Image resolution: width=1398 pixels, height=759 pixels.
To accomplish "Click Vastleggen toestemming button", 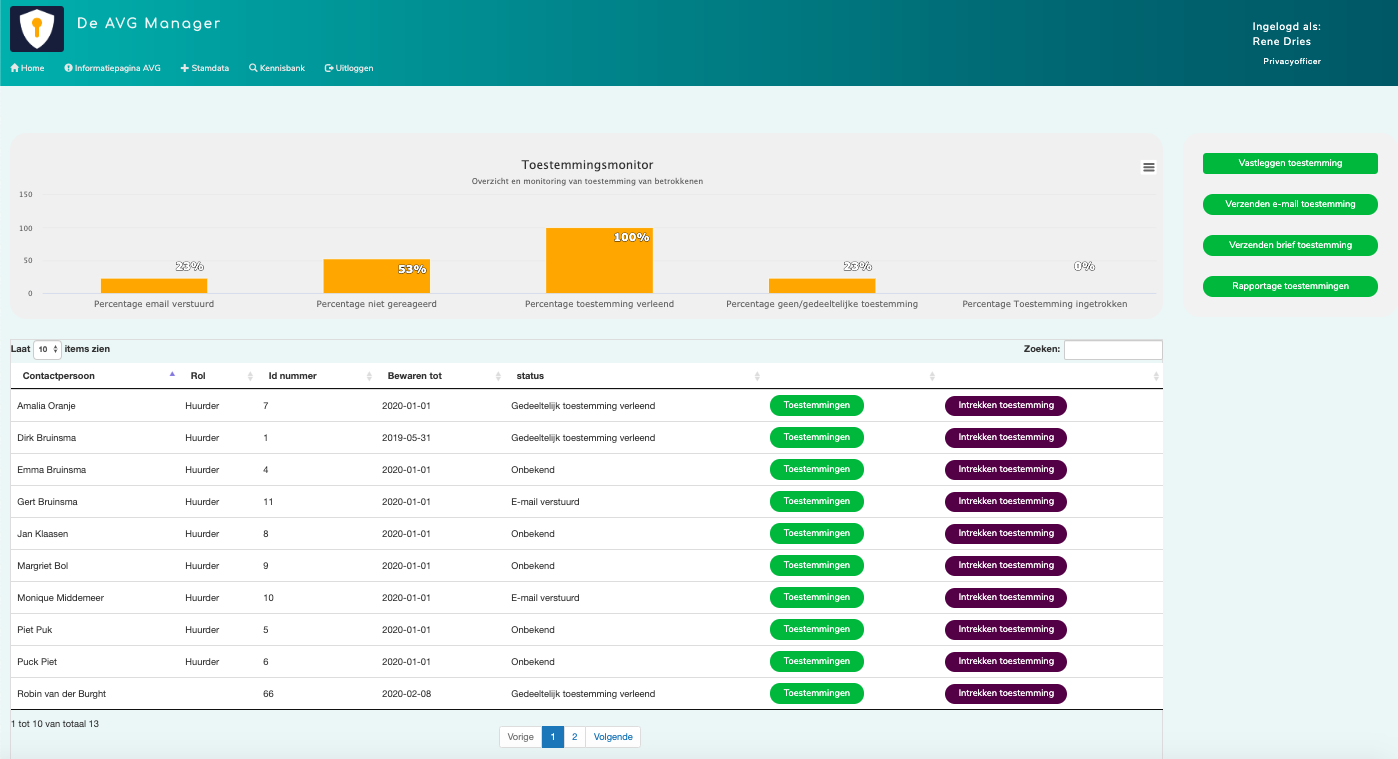I will 1290,163.
